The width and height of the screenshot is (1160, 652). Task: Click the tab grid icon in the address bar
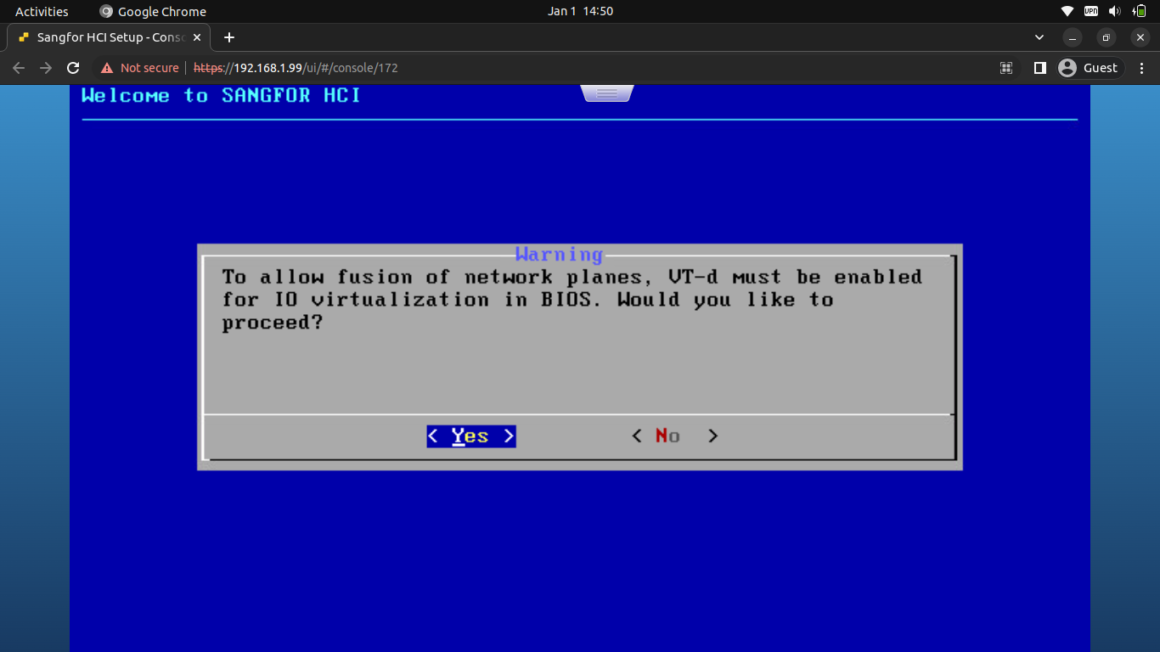click(x=1006, y=67)
